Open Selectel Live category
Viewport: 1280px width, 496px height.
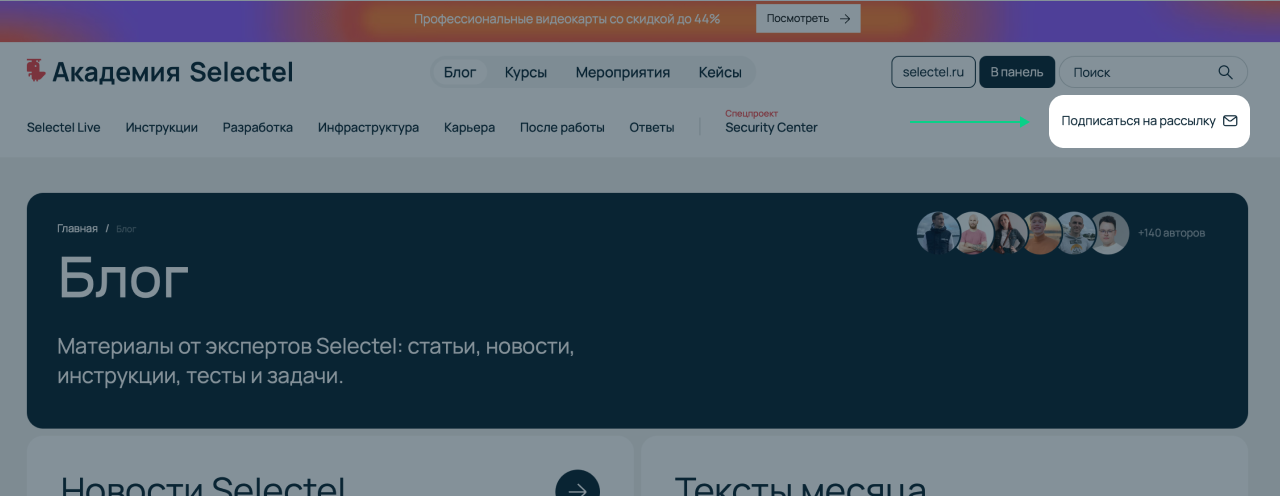point(64,127)
